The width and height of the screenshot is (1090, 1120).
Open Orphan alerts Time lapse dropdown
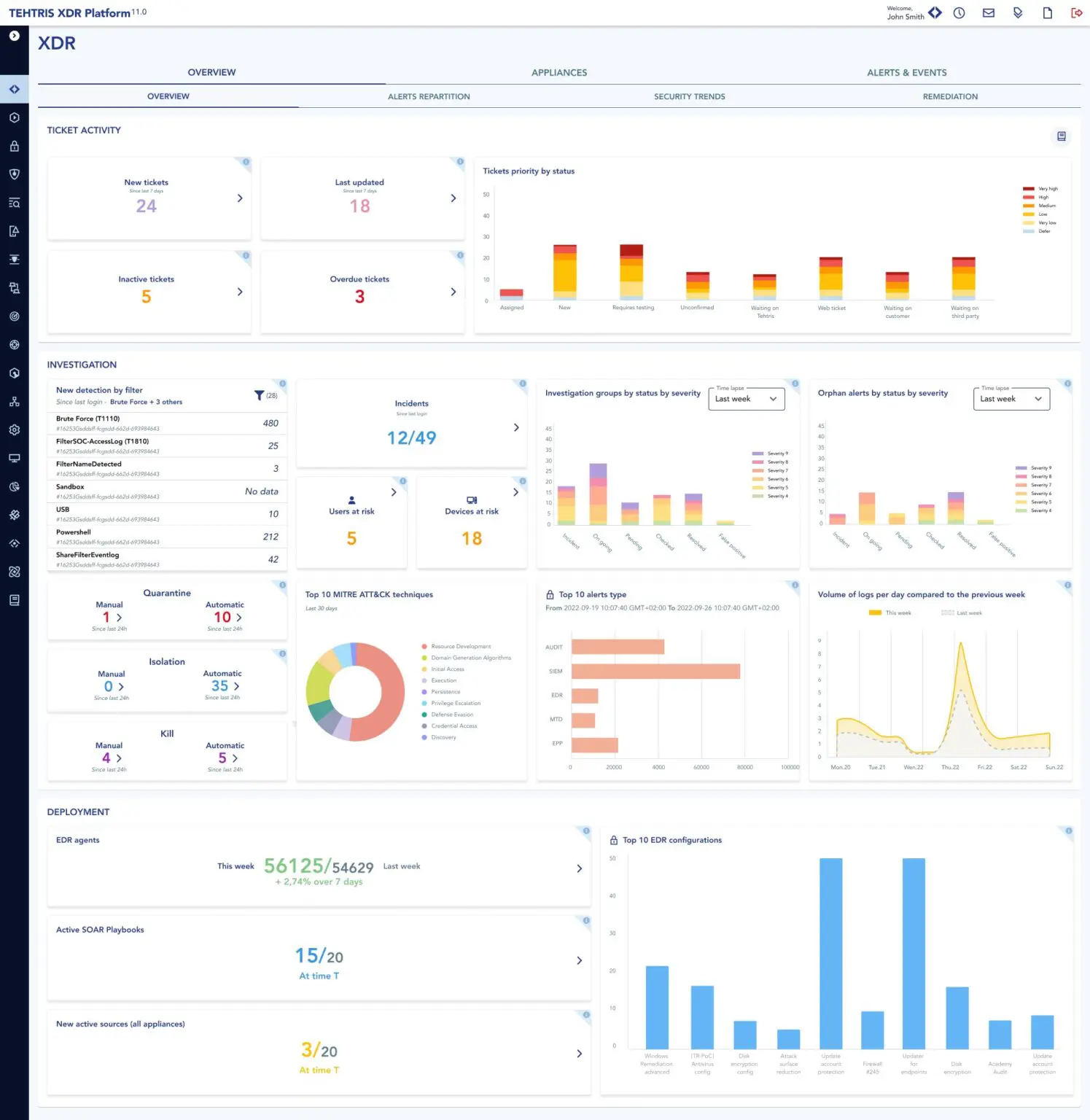point(1011,399)
